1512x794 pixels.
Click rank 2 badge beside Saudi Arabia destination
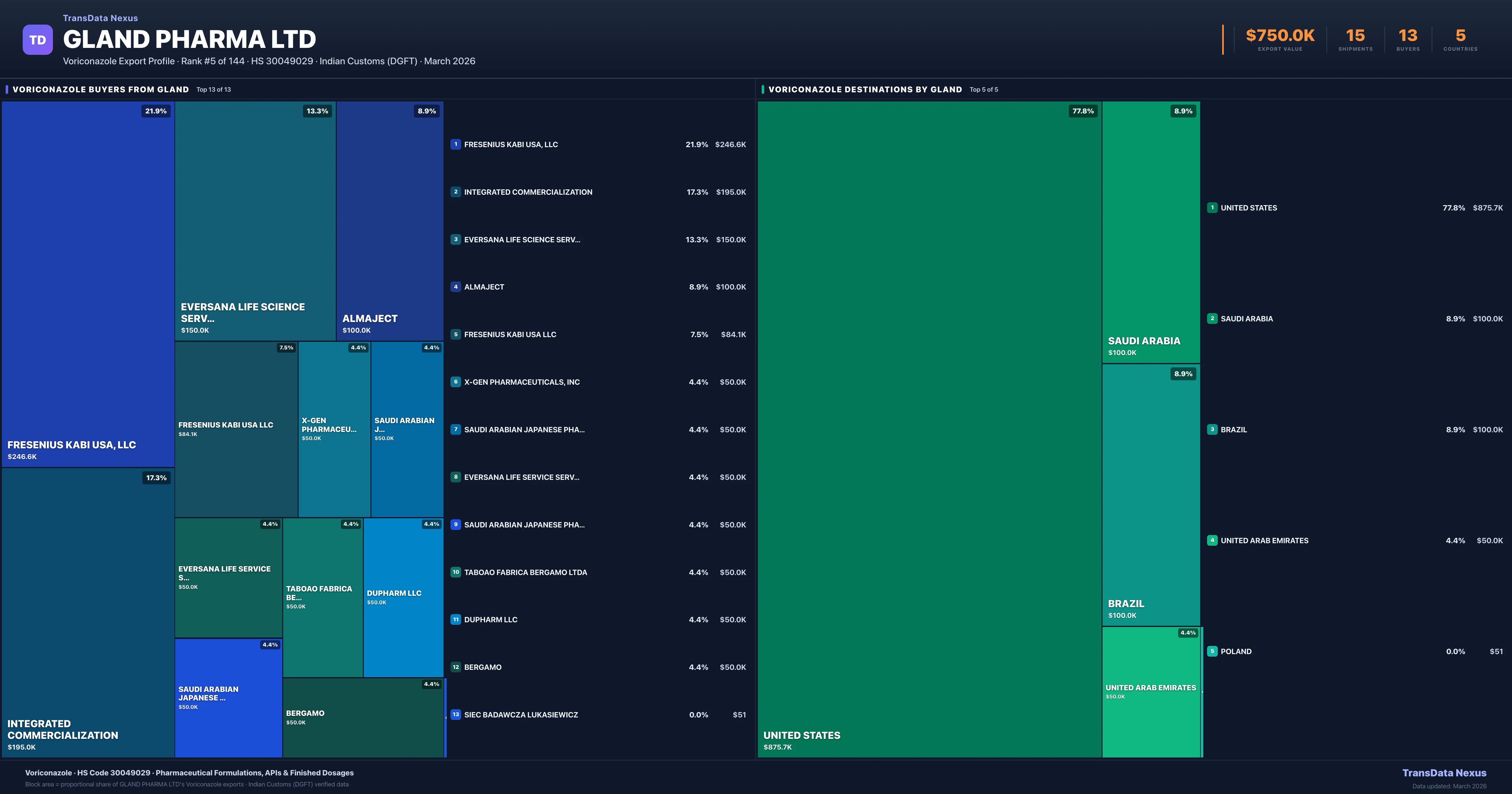[x=1212, y=319]
